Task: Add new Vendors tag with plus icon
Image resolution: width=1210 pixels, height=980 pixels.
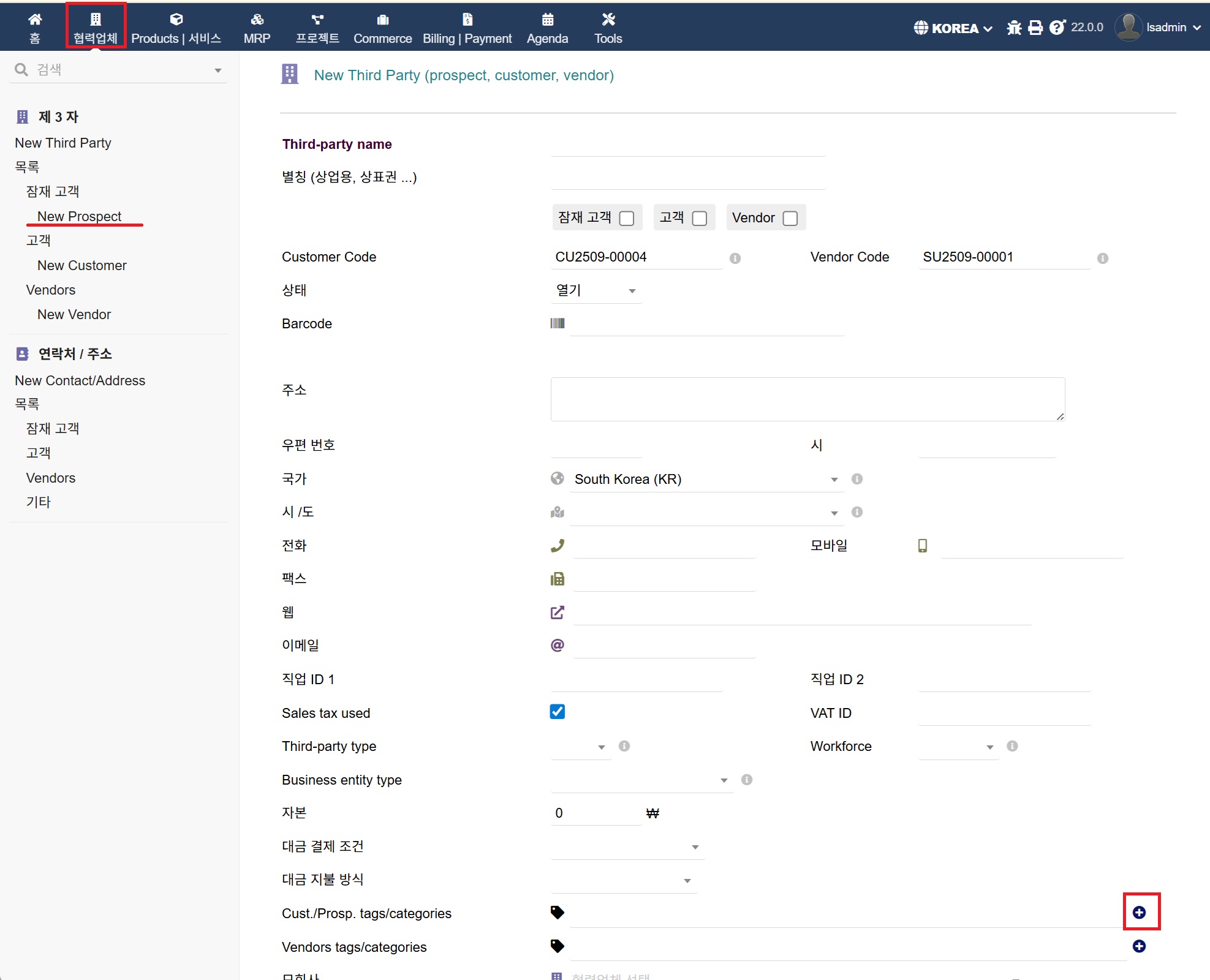Action: coord(1139,946)
